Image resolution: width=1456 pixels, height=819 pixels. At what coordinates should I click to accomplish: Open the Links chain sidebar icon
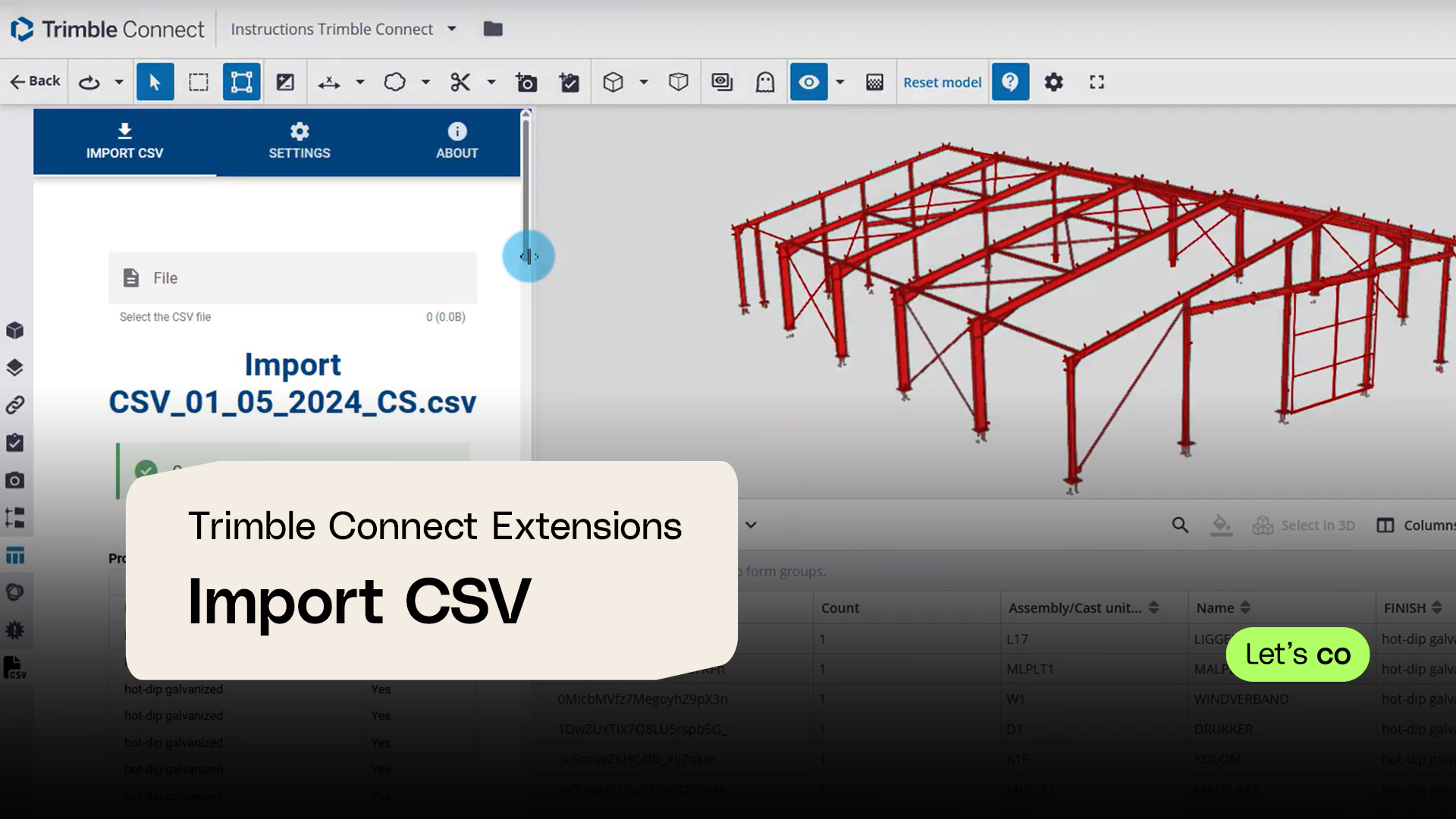click(x=14, y=405)
